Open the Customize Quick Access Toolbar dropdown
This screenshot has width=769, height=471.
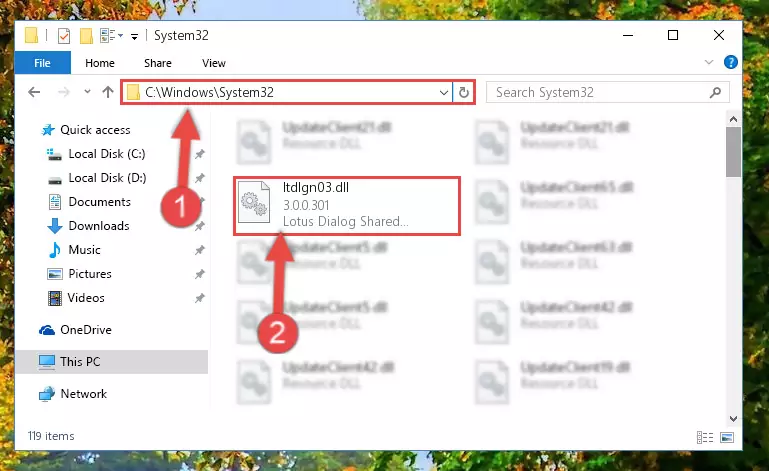[134, 36]
